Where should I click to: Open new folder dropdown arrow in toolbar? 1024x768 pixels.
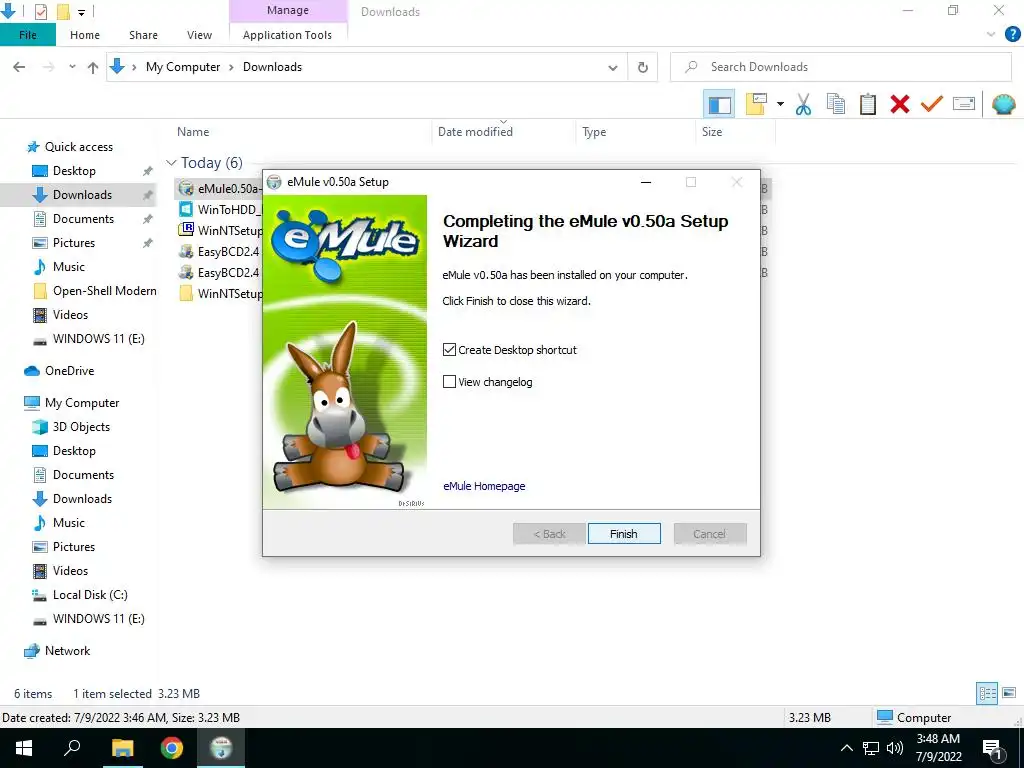tap(780, 104)
